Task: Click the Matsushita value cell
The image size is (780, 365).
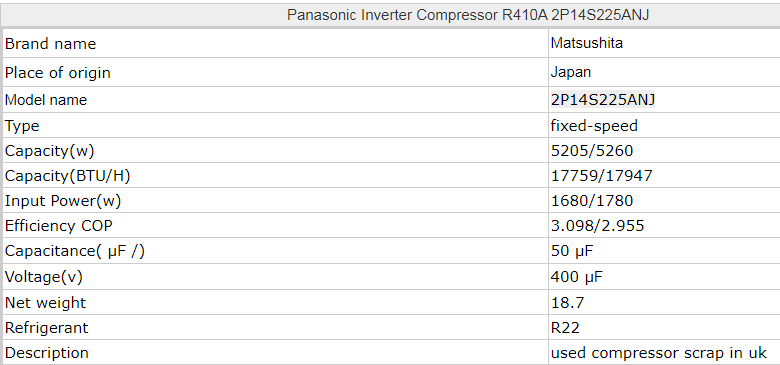Action: 664,43
